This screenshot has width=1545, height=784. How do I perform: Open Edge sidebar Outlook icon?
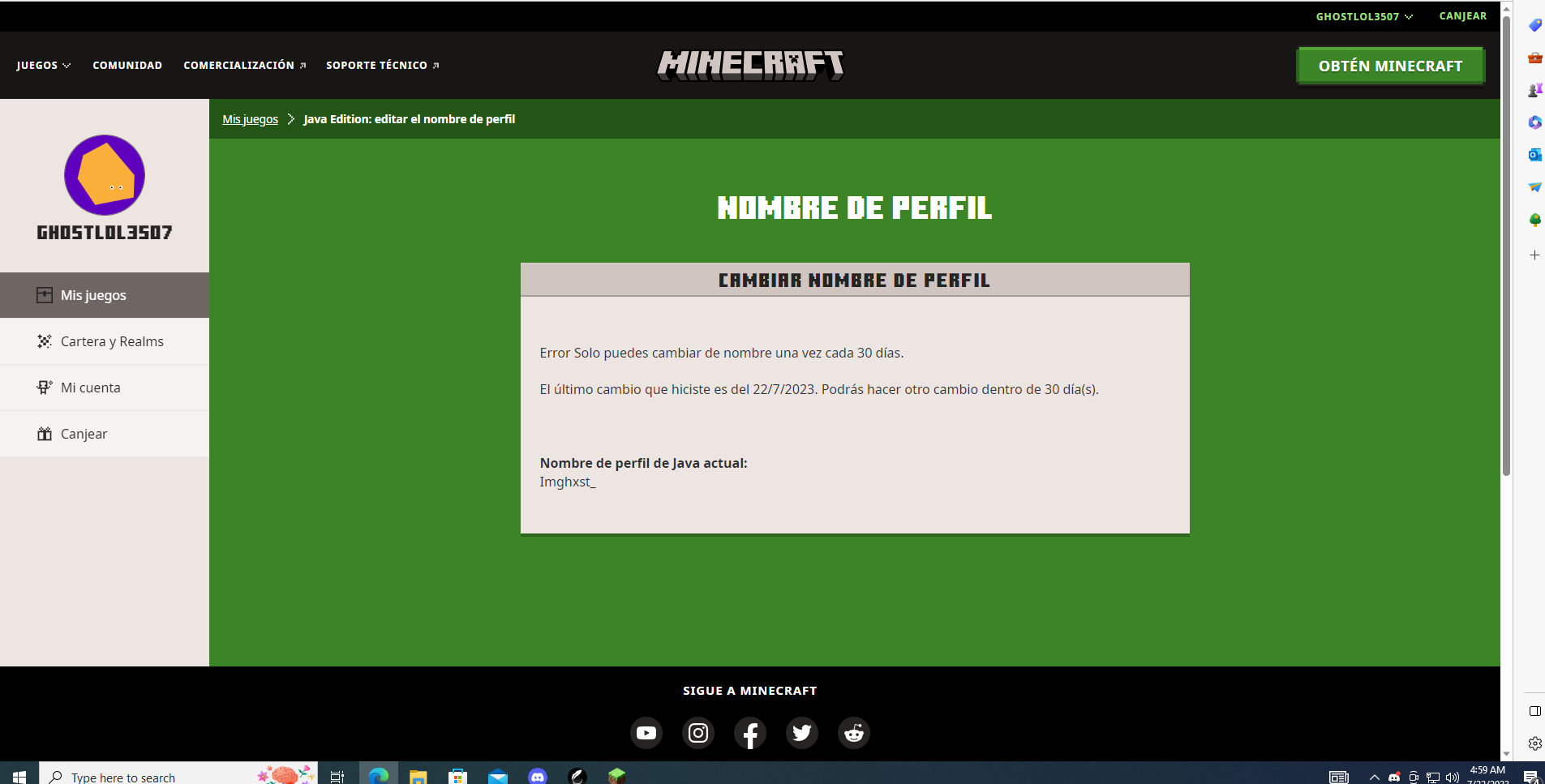click(x=1534, y=155)
